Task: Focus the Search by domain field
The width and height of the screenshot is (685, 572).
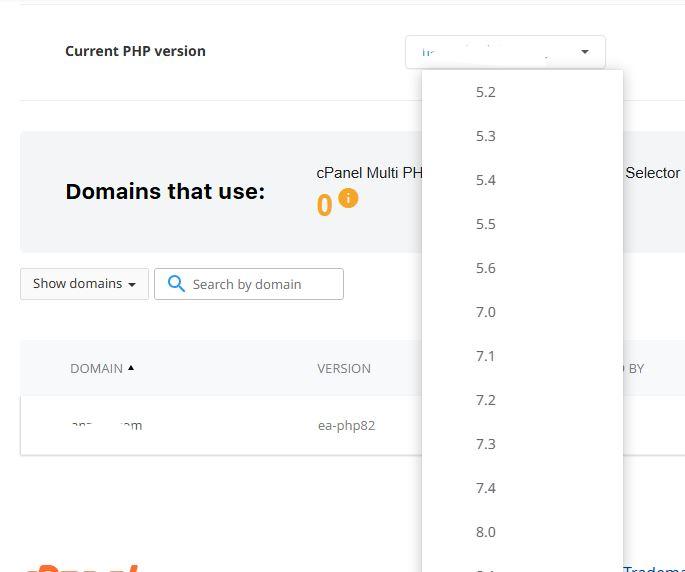Action: tap(264, 284)
